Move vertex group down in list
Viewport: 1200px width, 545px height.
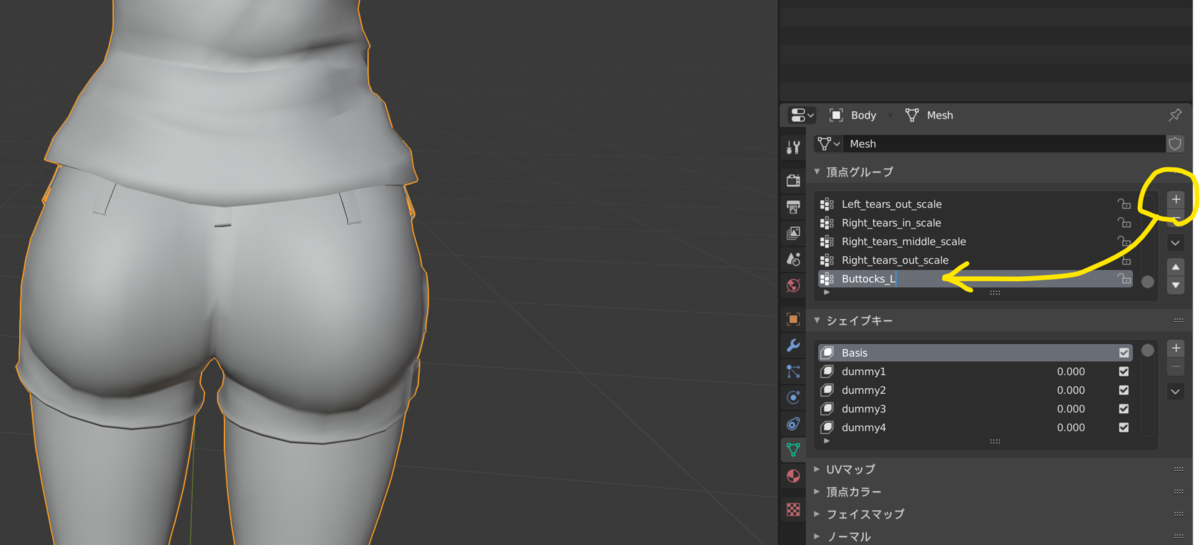pos(1176,286)
